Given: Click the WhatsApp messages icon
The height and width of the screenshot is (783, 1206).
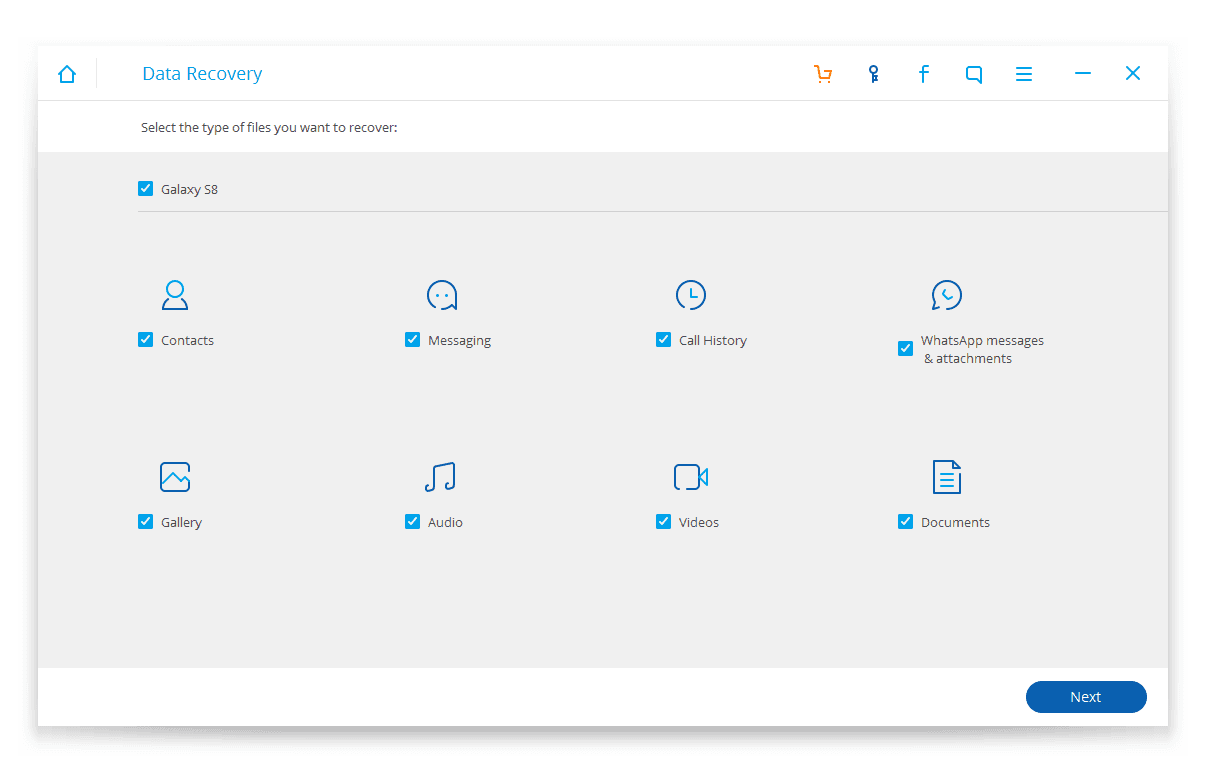Looking at the screenshot, I should 946,295.
